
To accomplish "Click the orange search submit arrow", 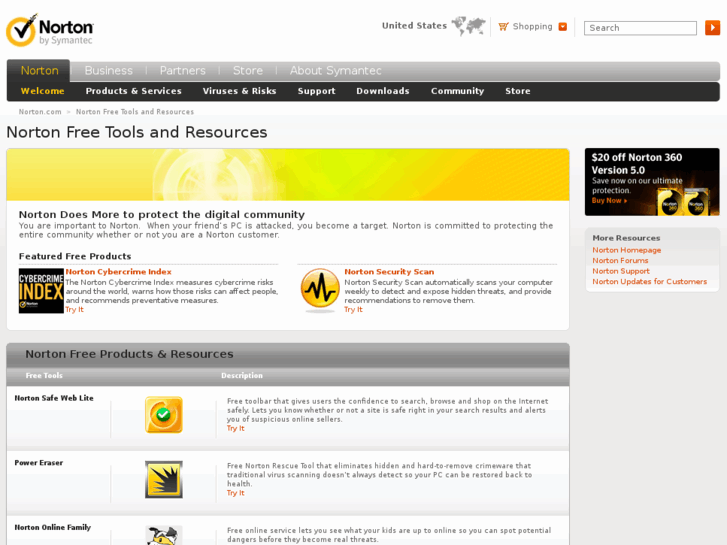I will point(712,28).
